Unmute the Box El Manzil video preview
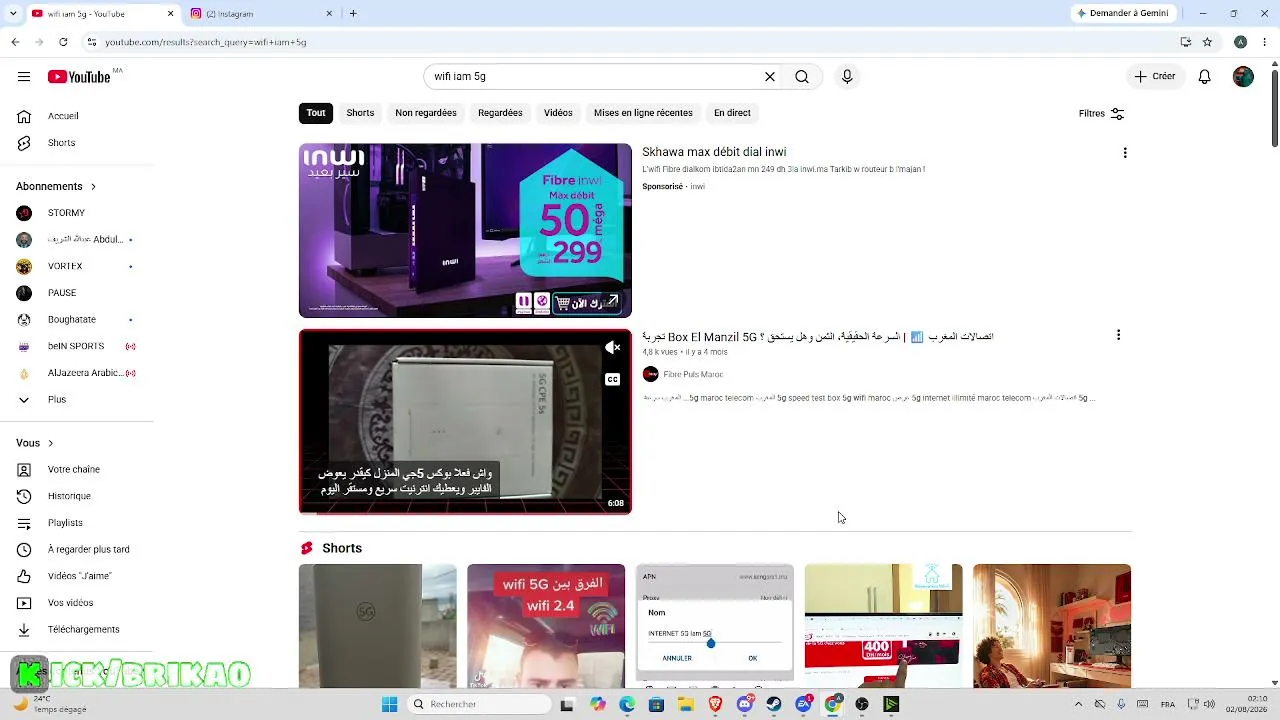This screenshot has height=720, width=1280. click(x=613, y=348)
